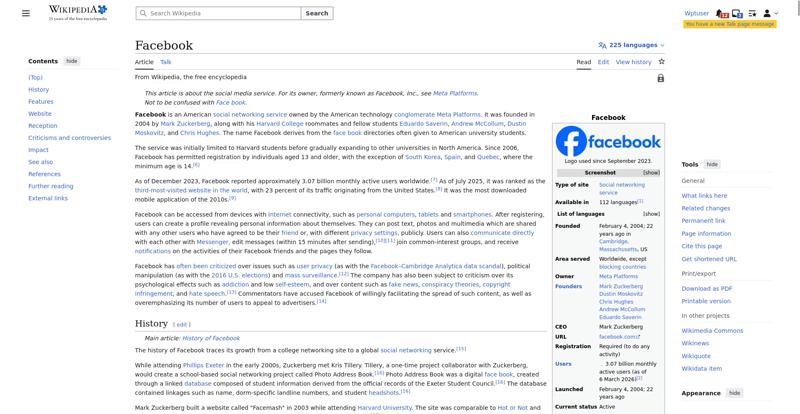This screenshot has height=414, width=800.
Task: Click the magnifier icon in the search box
Action: click(x=142, y=13)
